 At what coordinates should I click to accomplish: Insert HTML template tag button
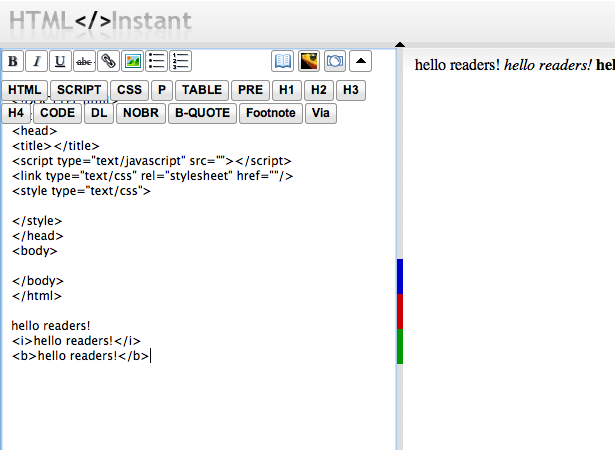(24, 90)
